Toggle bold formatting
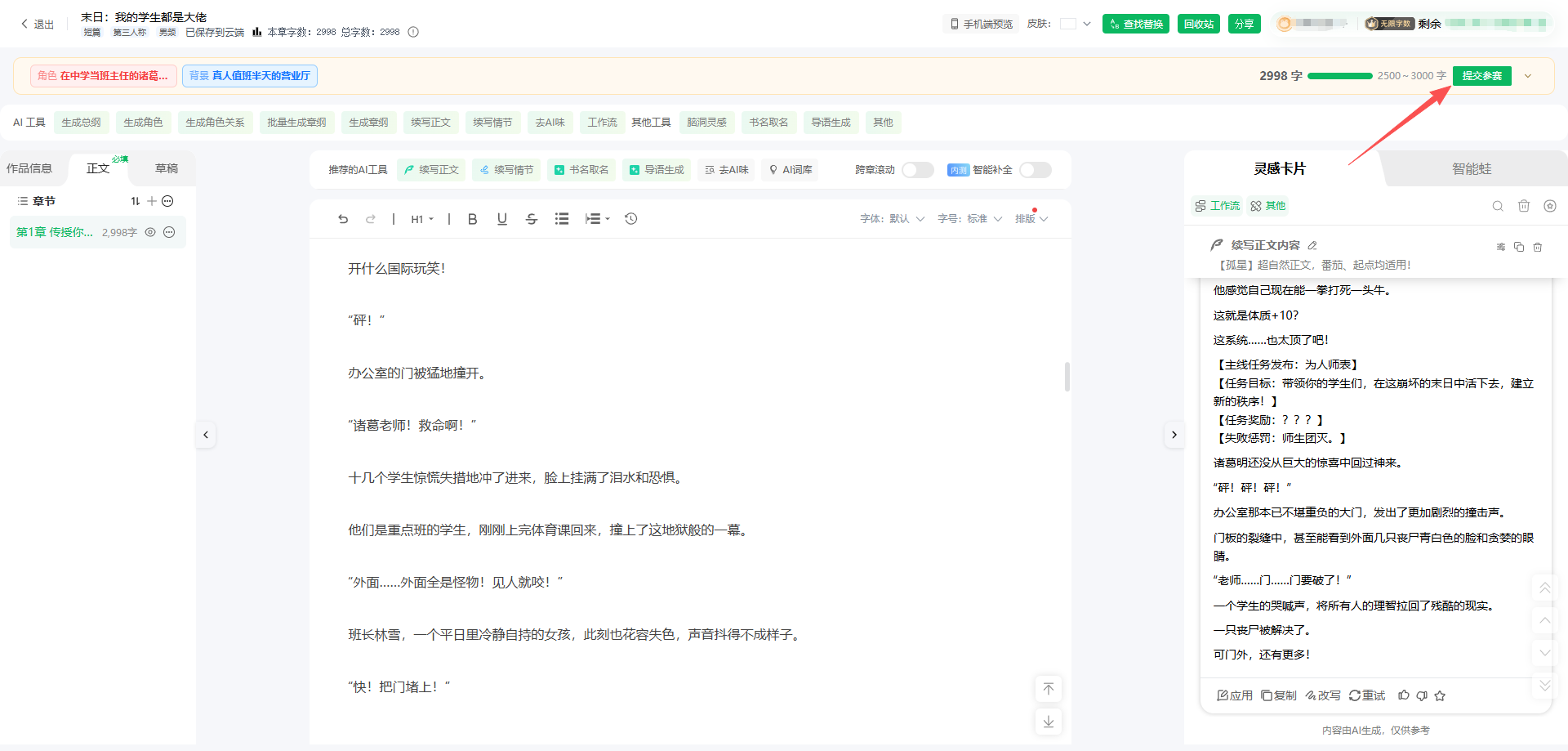This screenshot has width=1568, height=751. click(x=472, y=219)
